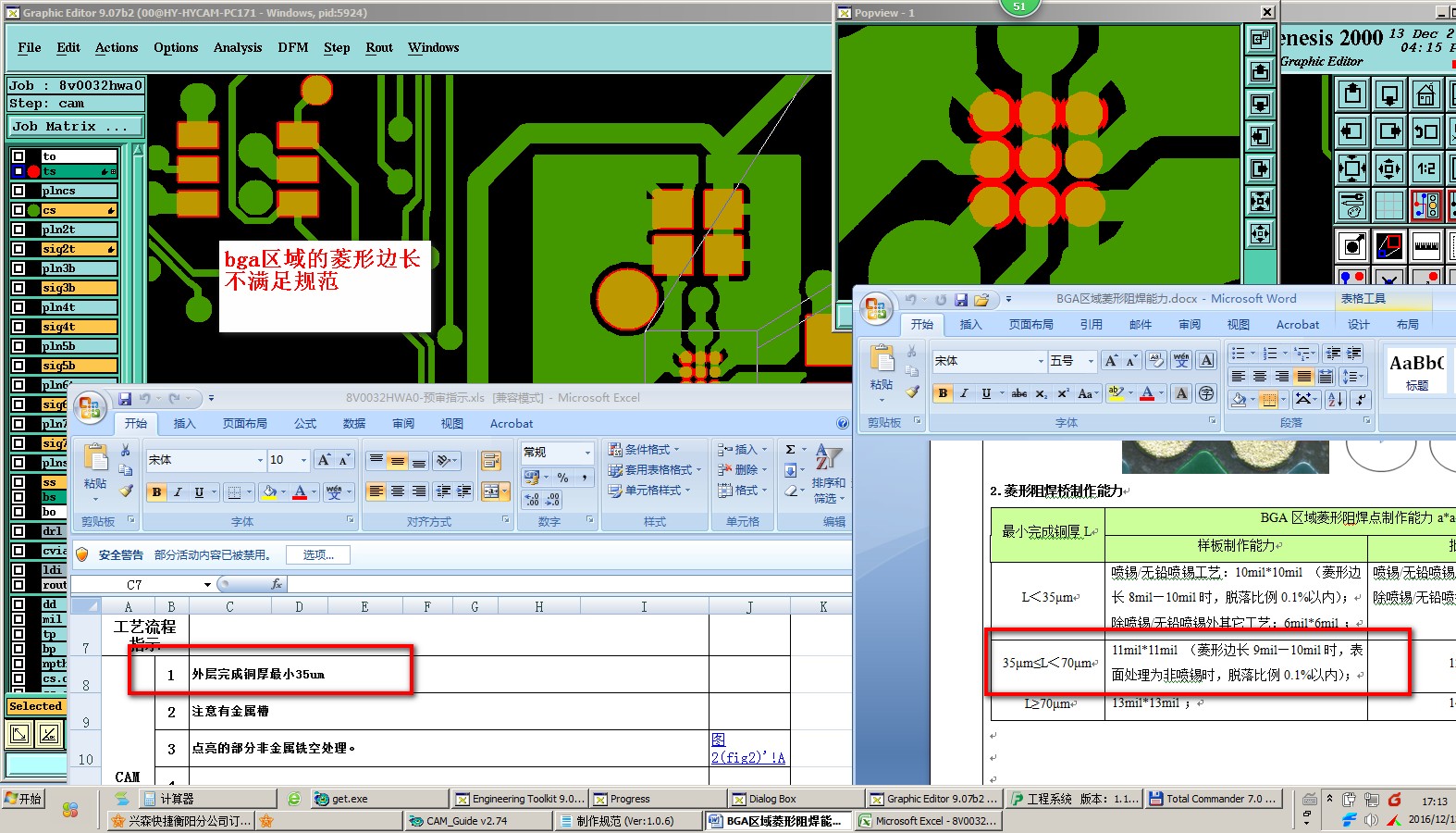Click superscript icon in Word ribbon

tap(1063, 393)
